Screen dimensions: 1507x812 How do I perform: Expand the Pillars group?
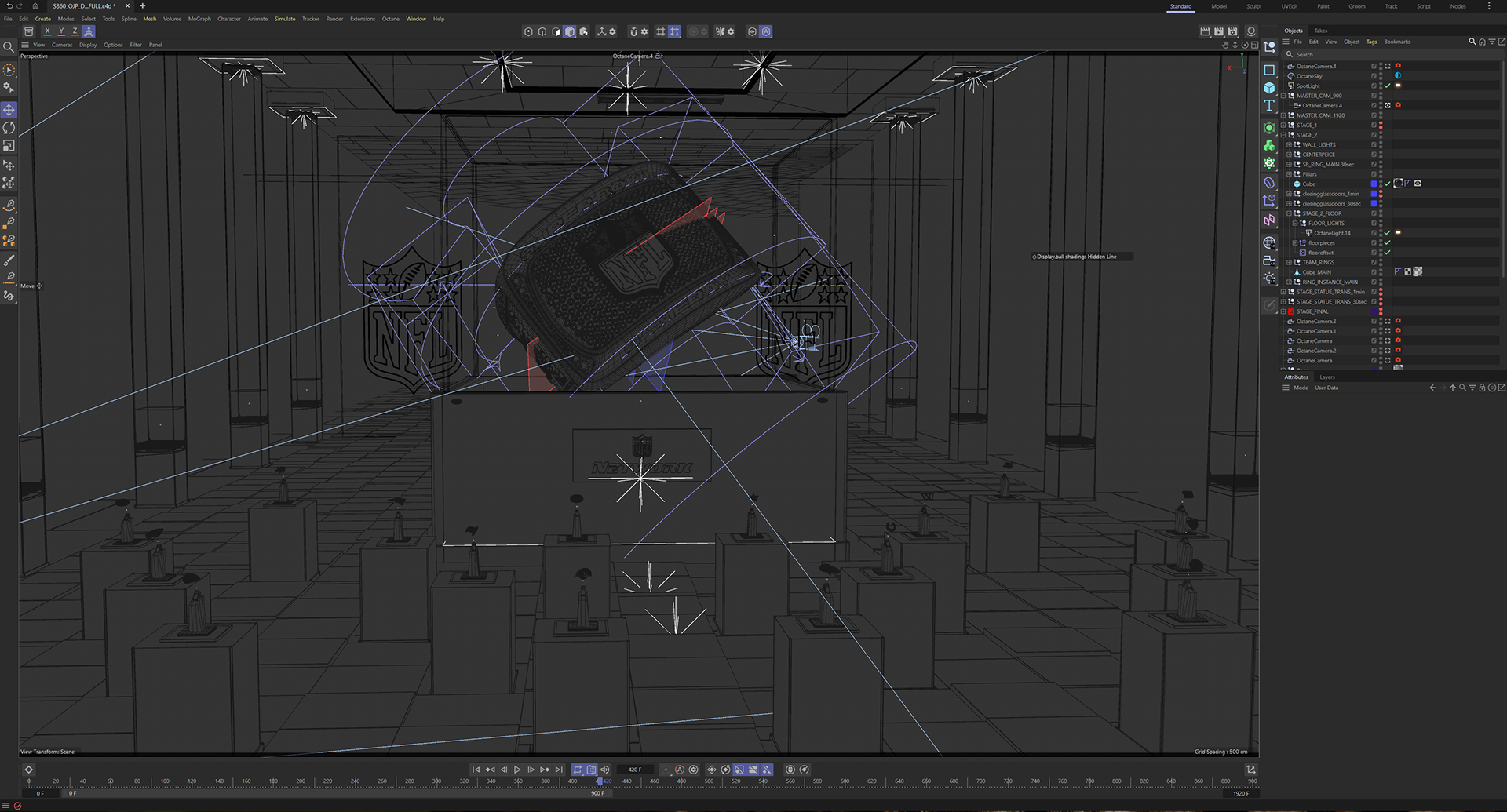coord(1289,174)
